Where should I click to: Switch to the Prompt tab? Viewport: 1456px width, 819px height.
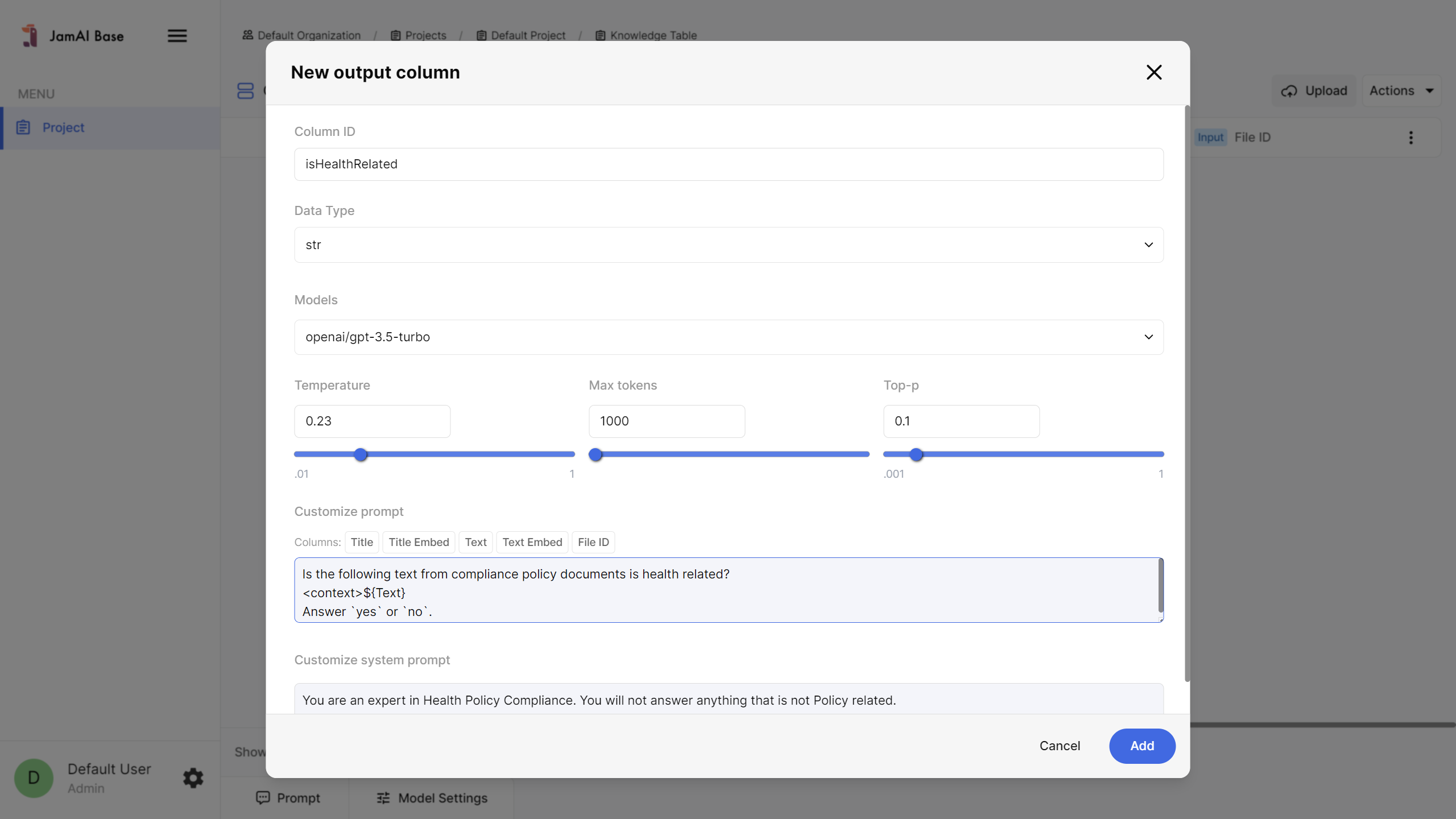point(288,798)
